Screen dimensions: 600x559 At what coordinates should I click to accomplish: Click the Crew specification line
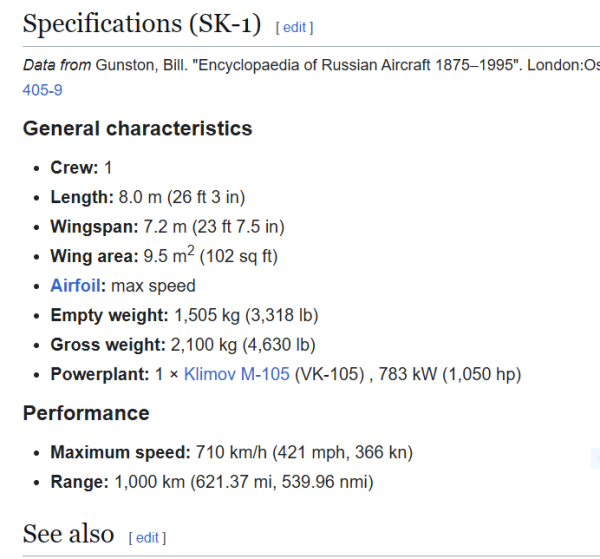pyautogui.click(x=81, y=167)
